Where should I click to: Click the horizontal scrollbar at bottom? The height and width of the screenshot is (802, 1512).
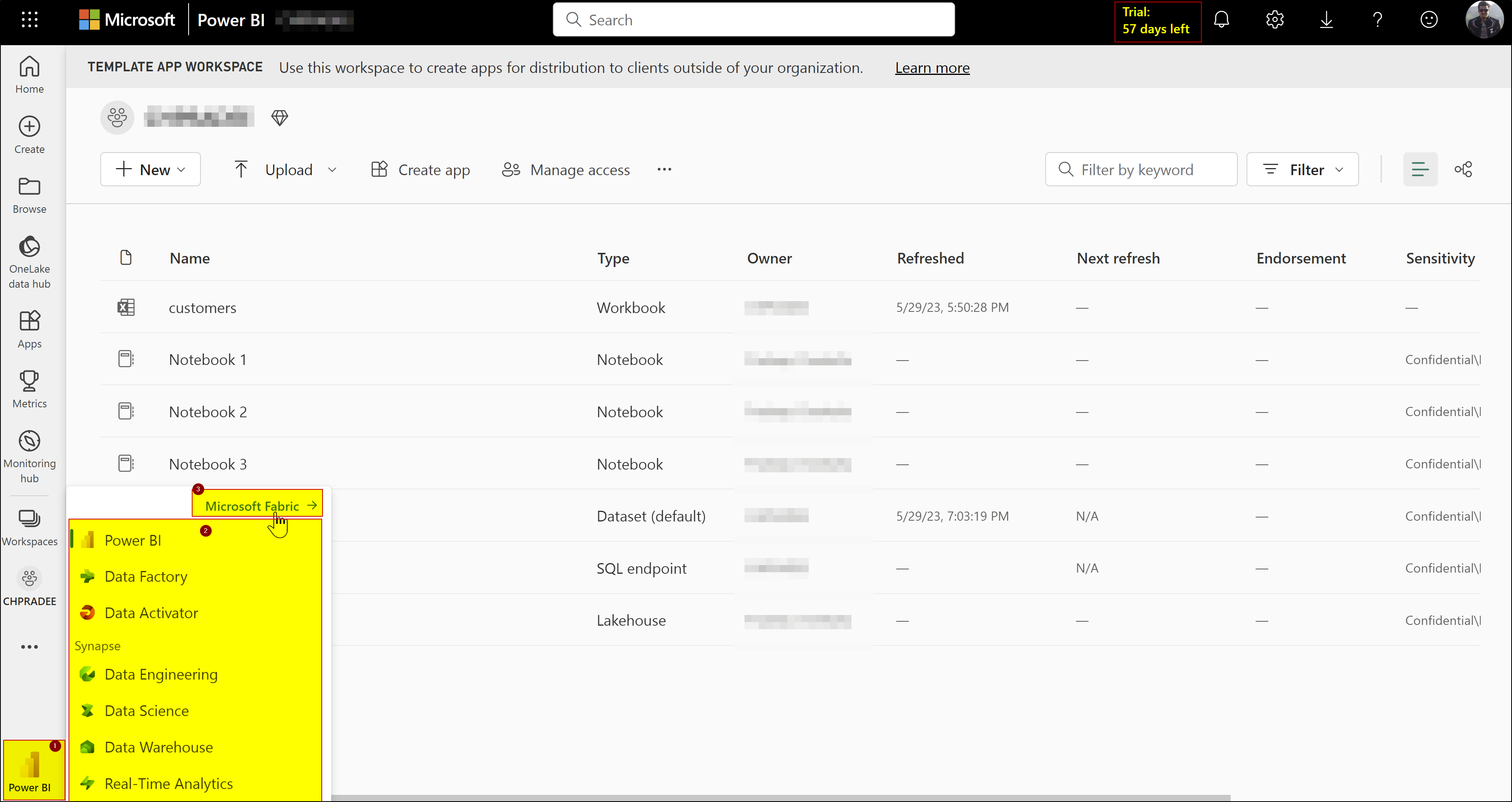[x=781, y=797]
